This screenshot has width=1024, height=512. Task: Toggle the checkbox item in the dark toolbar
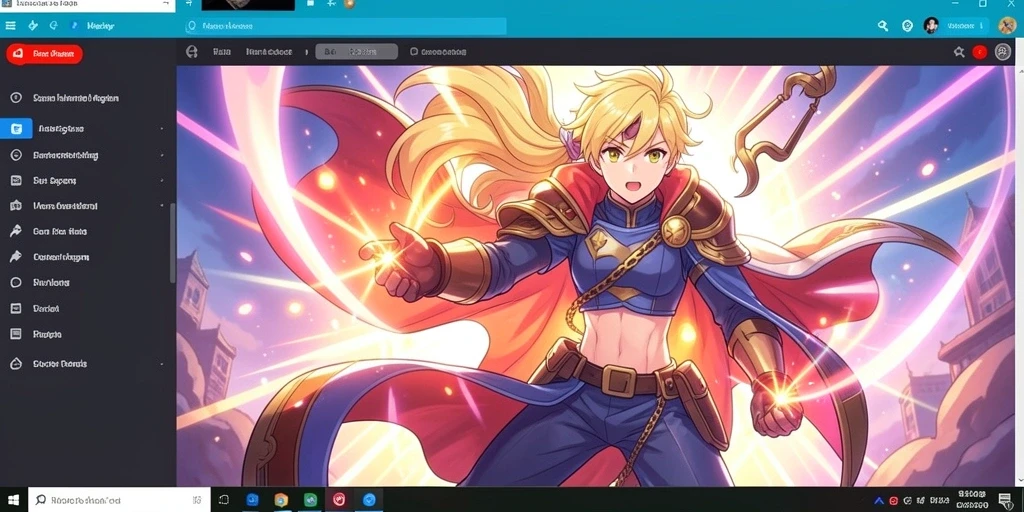point(438,52)
